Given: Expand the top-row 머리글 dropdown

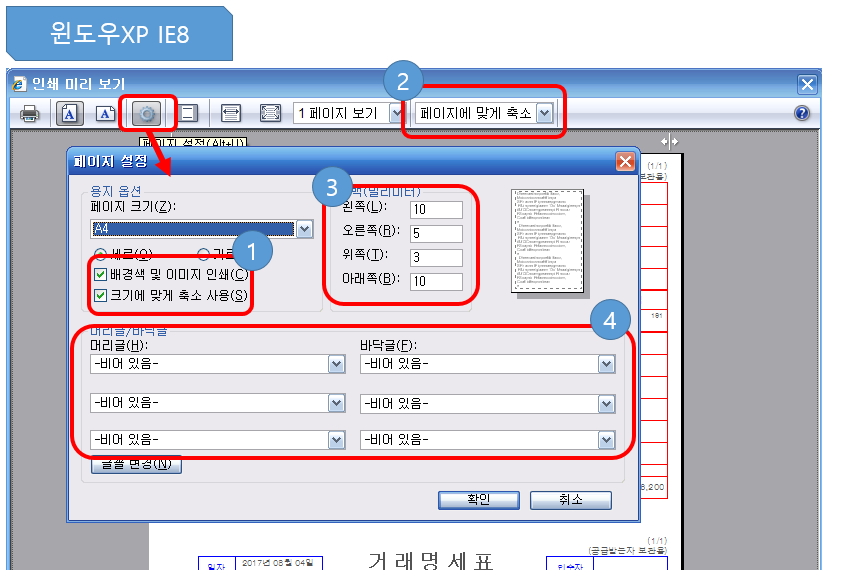Looking at the screenshot, I should [336, 364].
